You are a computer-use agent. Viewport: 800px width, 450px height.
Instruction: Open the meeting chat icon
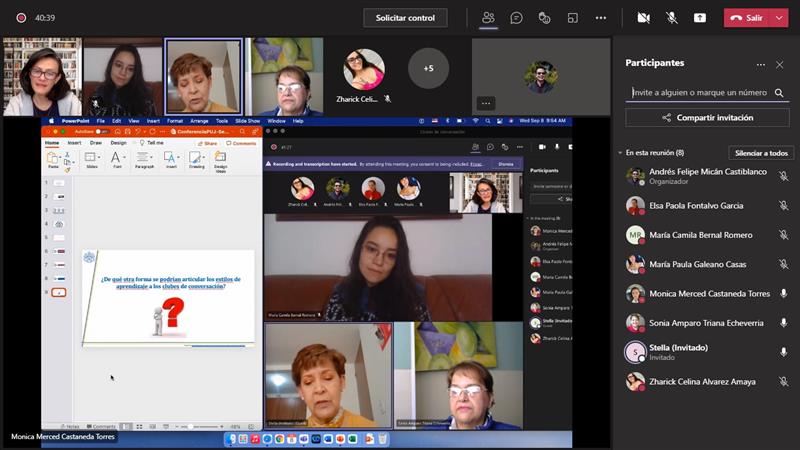516,18
